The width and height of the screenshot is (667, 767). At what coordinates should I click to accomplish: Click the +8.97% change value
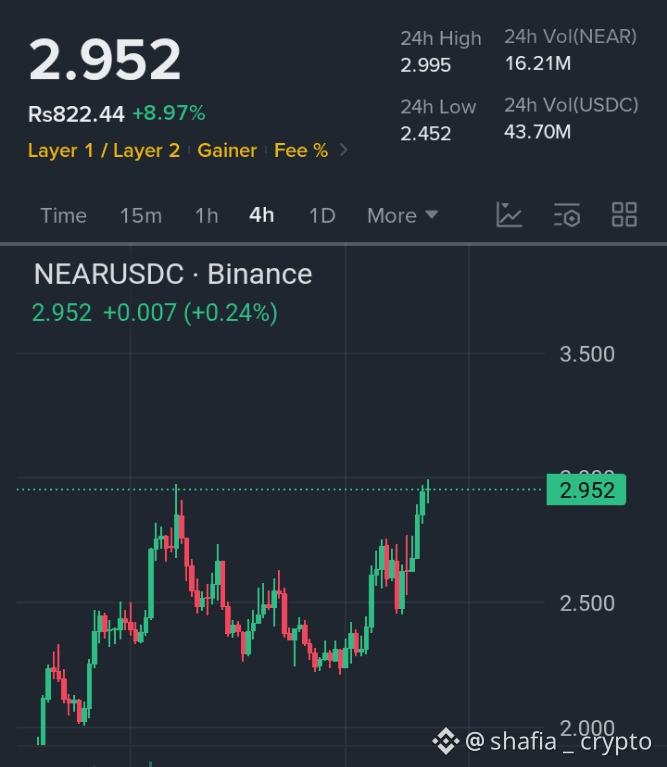(x=169, y=113)
